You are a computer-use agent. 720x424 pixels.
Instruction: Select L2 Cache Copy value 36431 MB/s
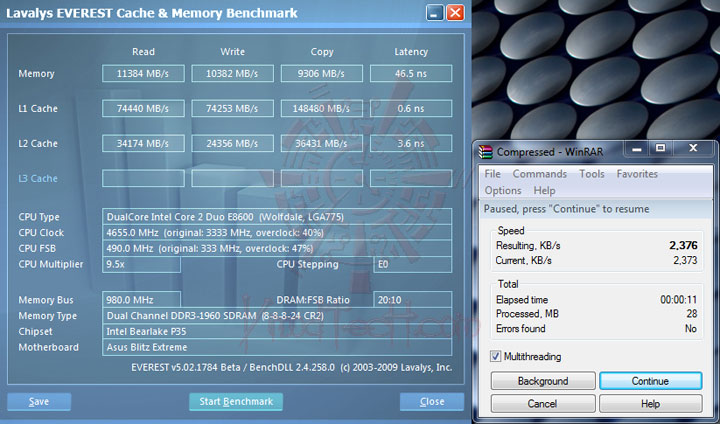[321, 143]
